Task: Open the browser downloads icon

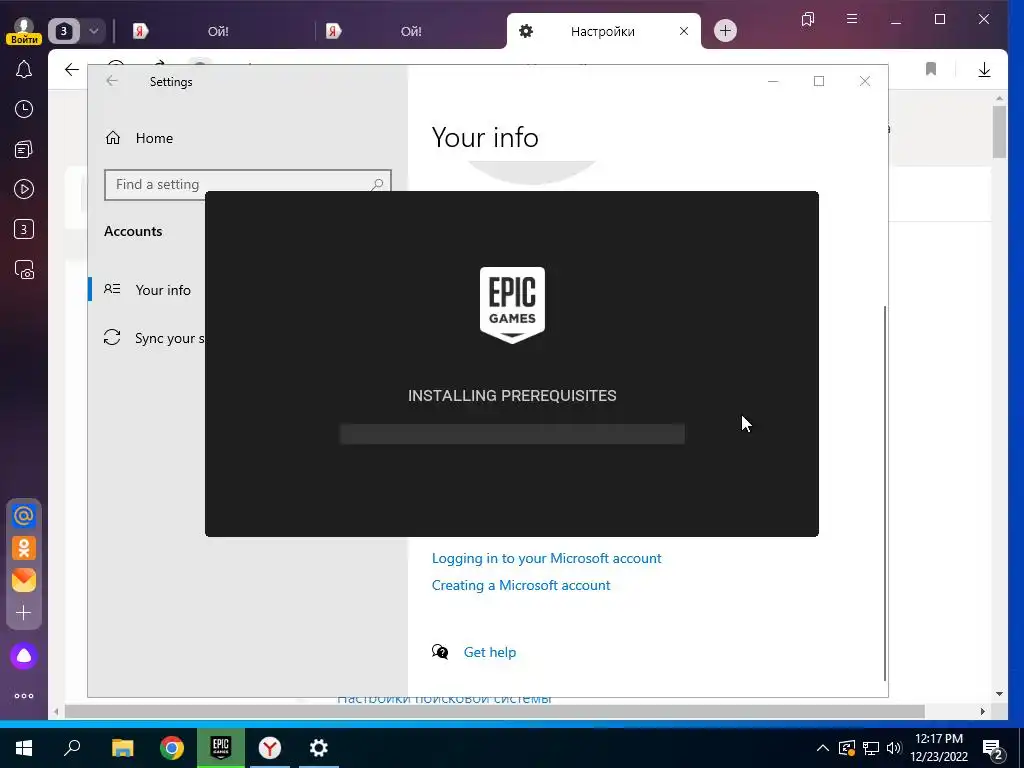Action: 984,70
